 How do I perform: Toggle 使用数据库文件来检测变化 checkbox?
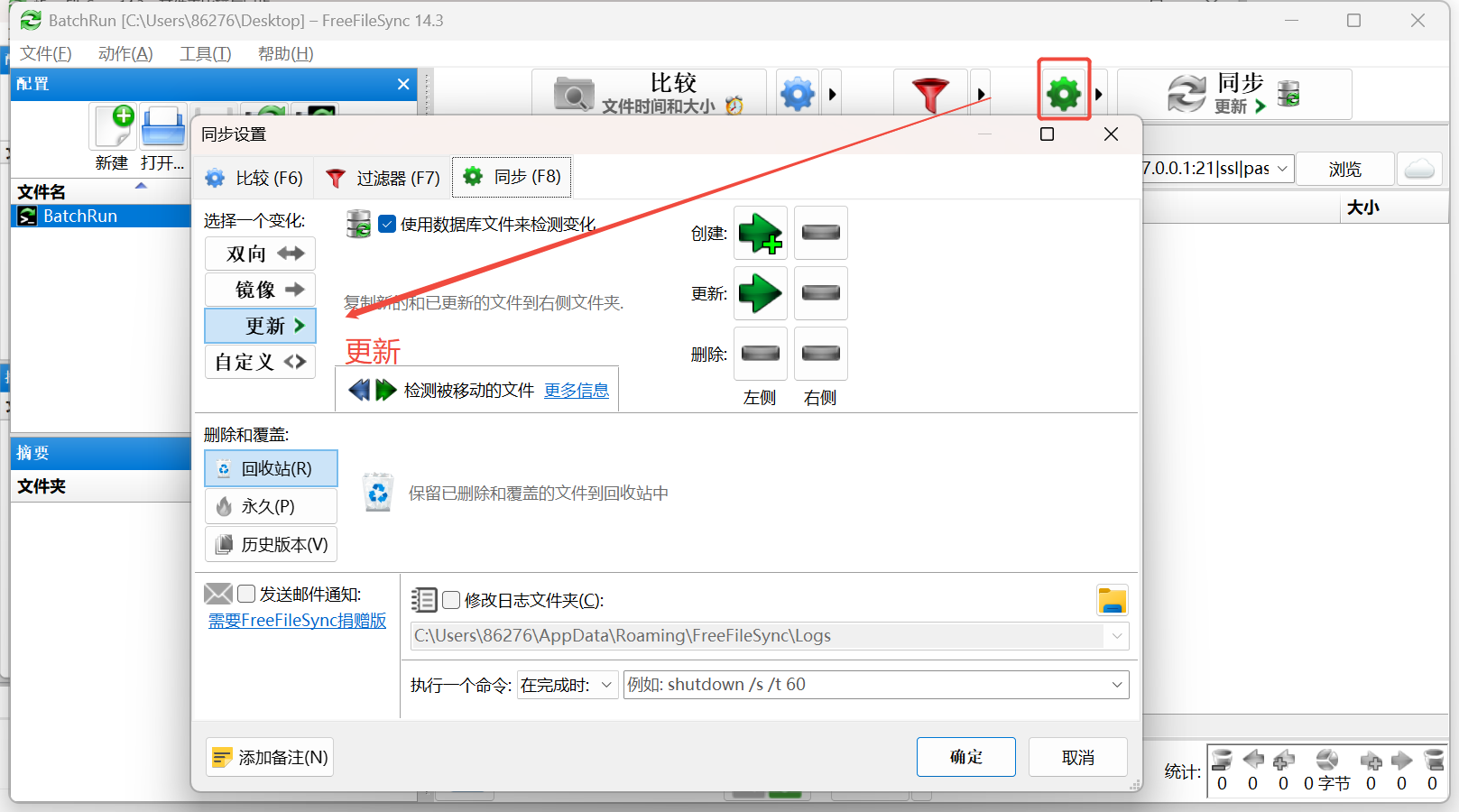[387, 224]
